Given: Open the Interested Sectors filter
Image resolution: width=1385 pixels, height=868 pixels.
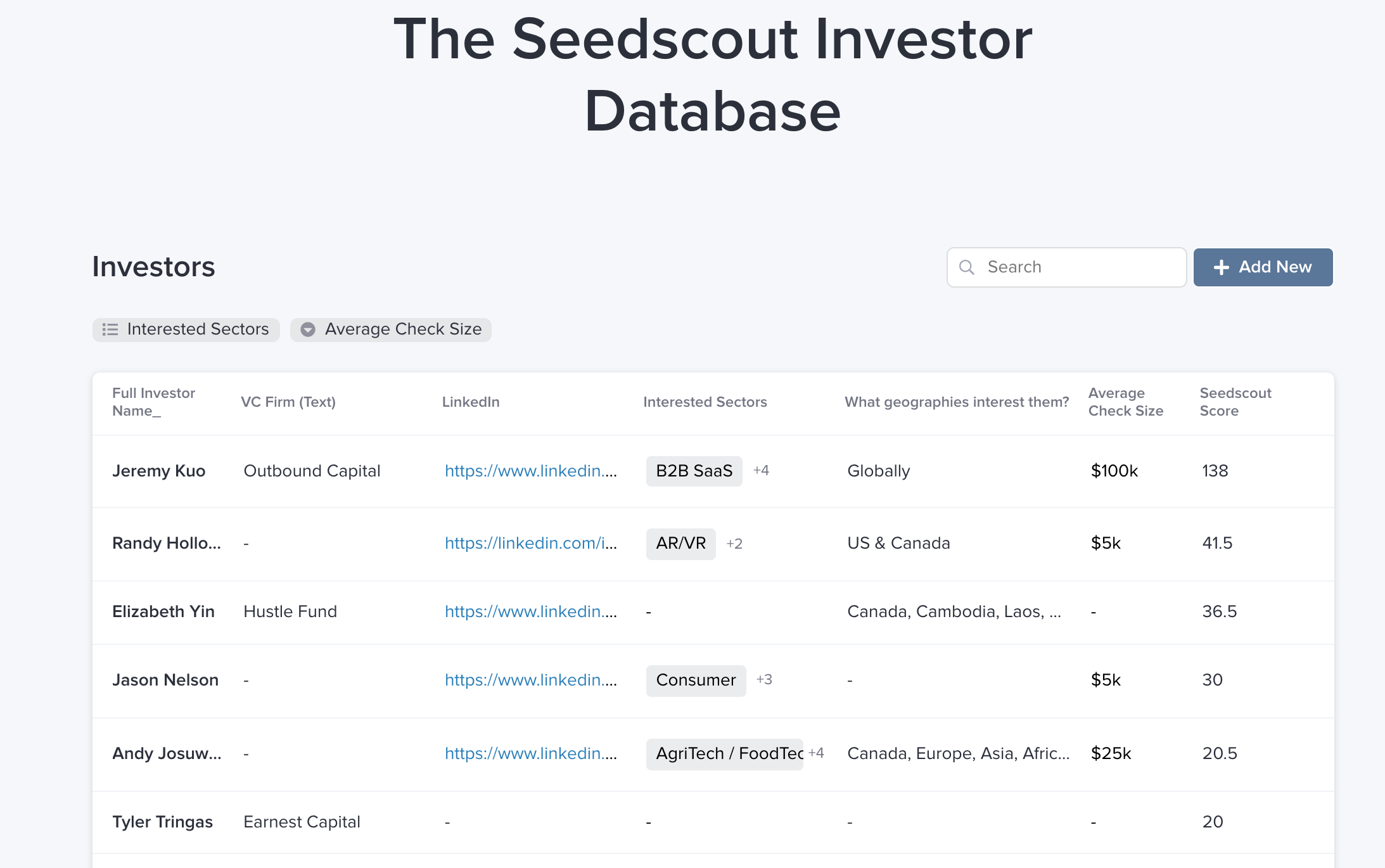Looking at the screenshot, I should click(x=186, y=329).
